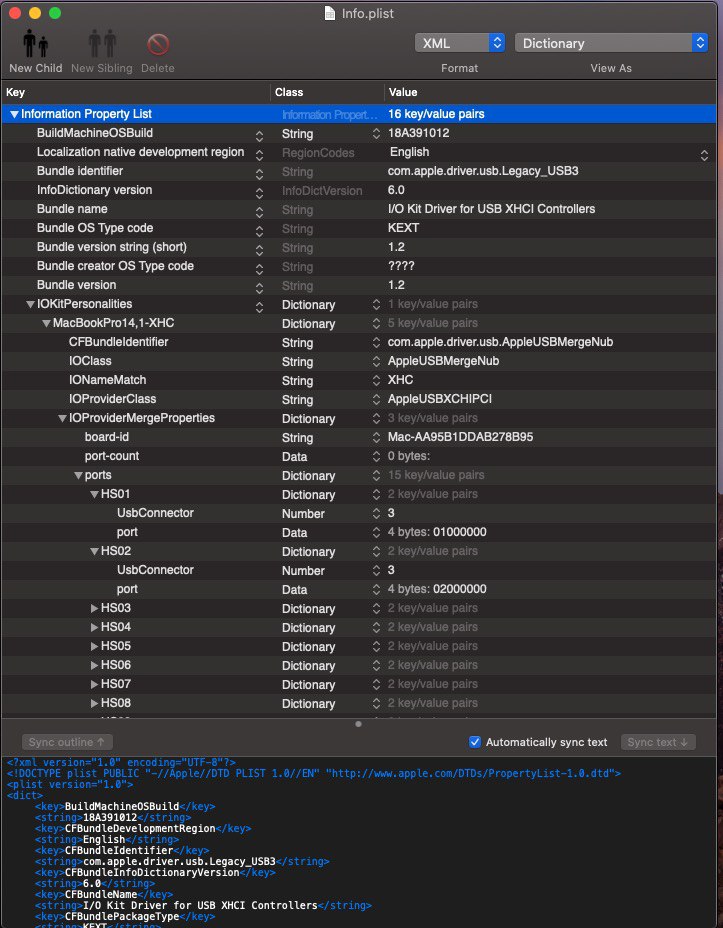
Task: Open class stepper for board-id row
Action: click(x=376, y=437)
